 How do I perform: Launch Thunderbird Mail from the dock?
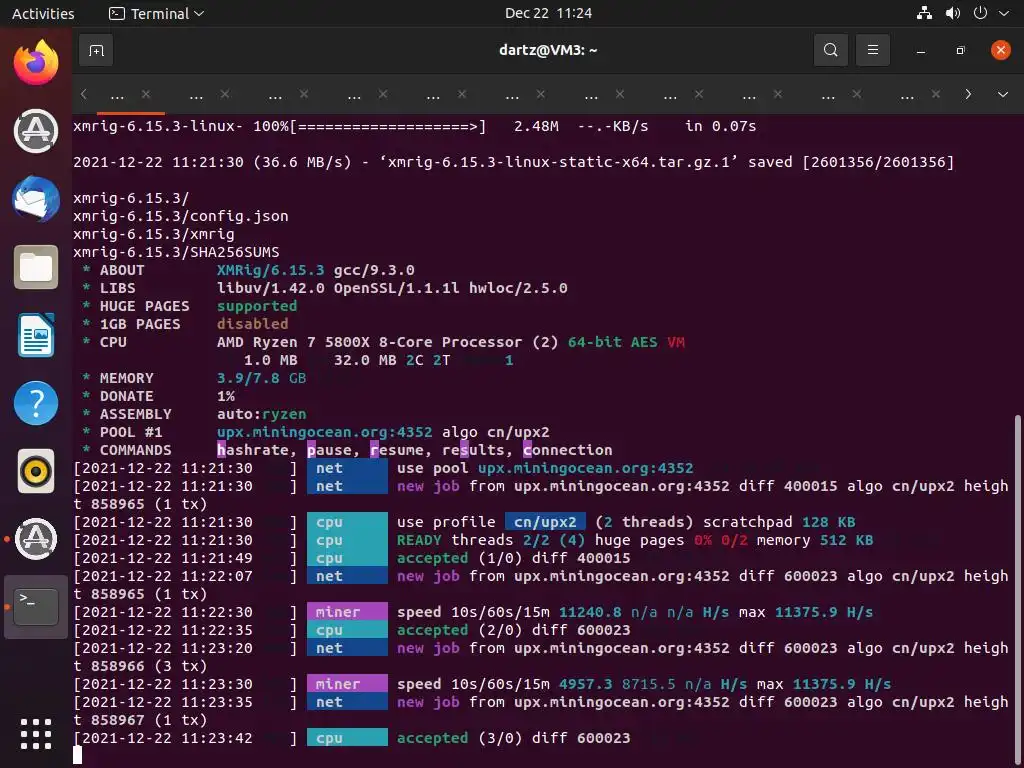click(36, 199)
